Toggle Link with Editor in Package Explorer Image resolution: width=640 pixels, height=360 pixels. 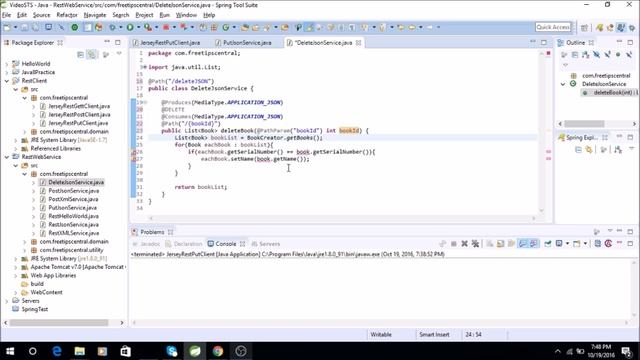(x=92, y=54)
